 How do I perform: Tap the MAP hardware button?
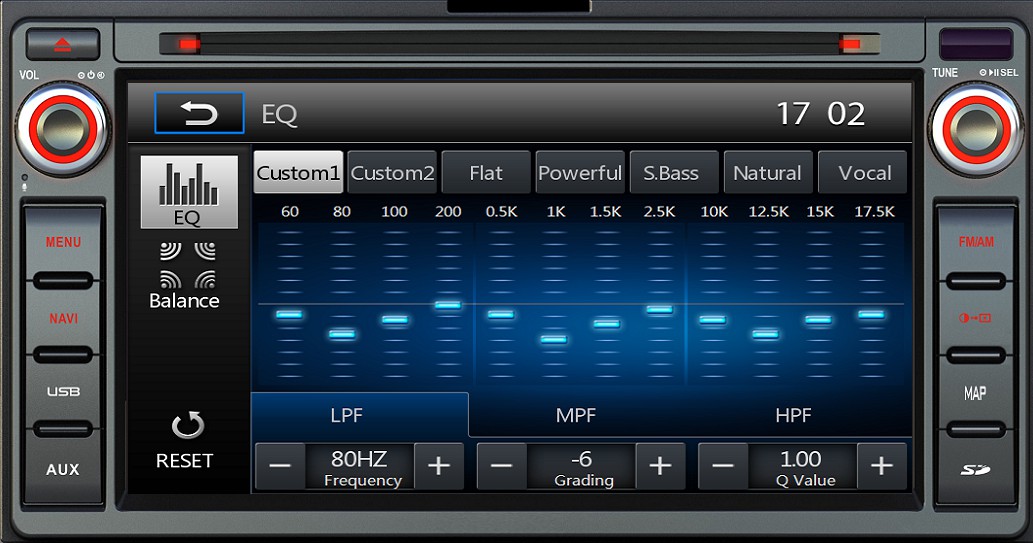click(976, 393)
